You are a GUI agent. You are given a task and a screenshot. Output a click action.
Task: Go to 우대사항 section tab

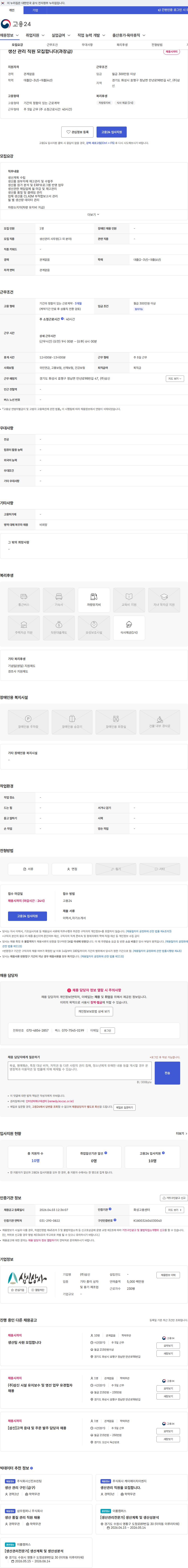[x=87, y=44]
